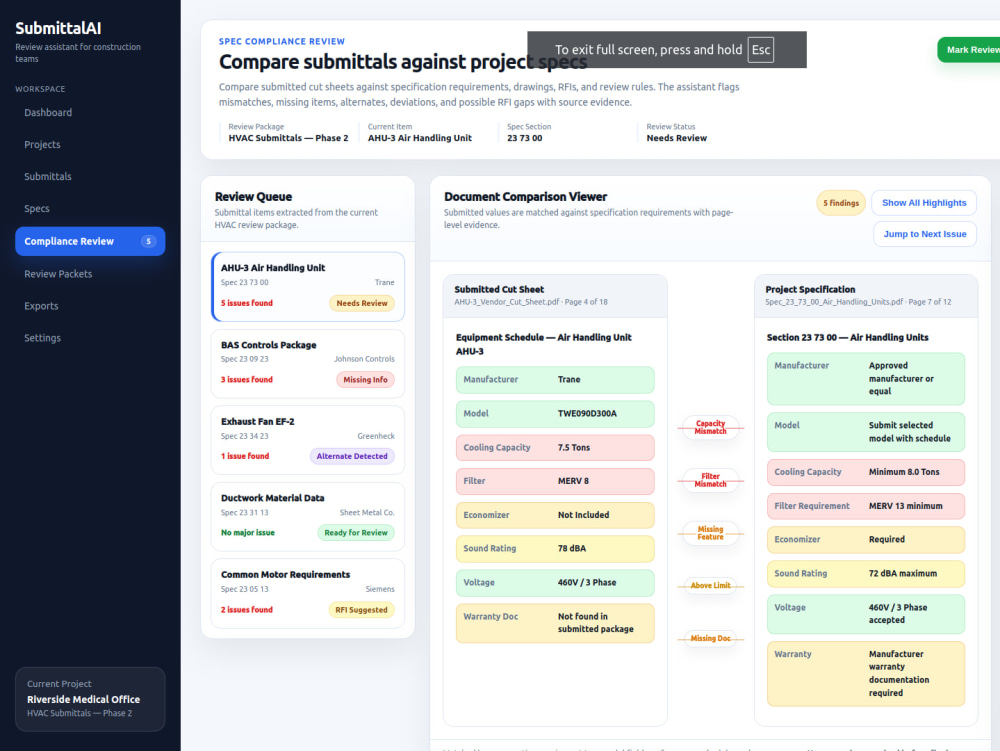The height and width of the screenshot is (751, 1000).
Task: Click the Capacity Mismatch connector label
Action: (710, 427)
